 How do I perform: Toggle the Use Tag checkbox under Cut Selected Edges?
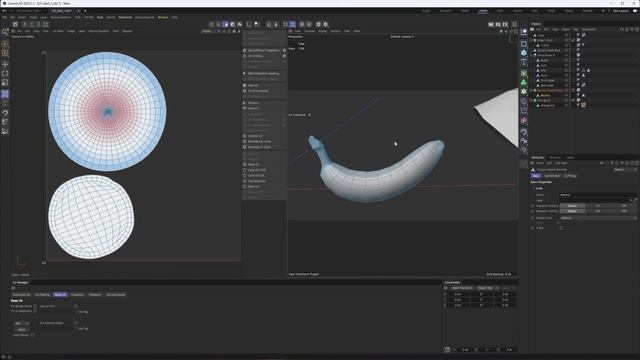[x=76, y=328]
